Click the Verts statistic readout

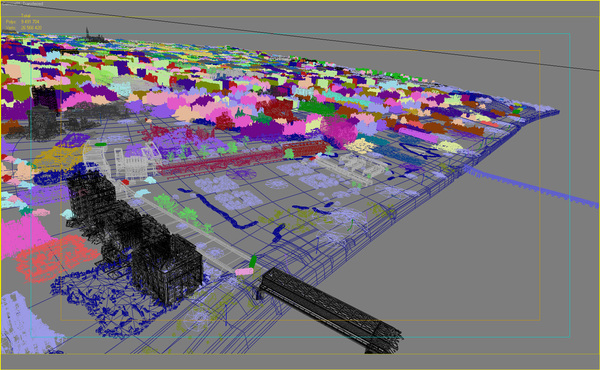point(23,28)
